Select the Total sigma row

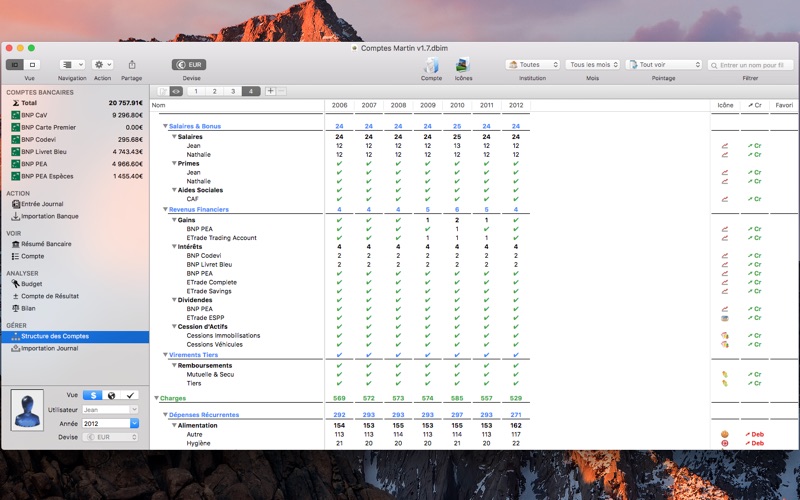(x=77, y=103)
